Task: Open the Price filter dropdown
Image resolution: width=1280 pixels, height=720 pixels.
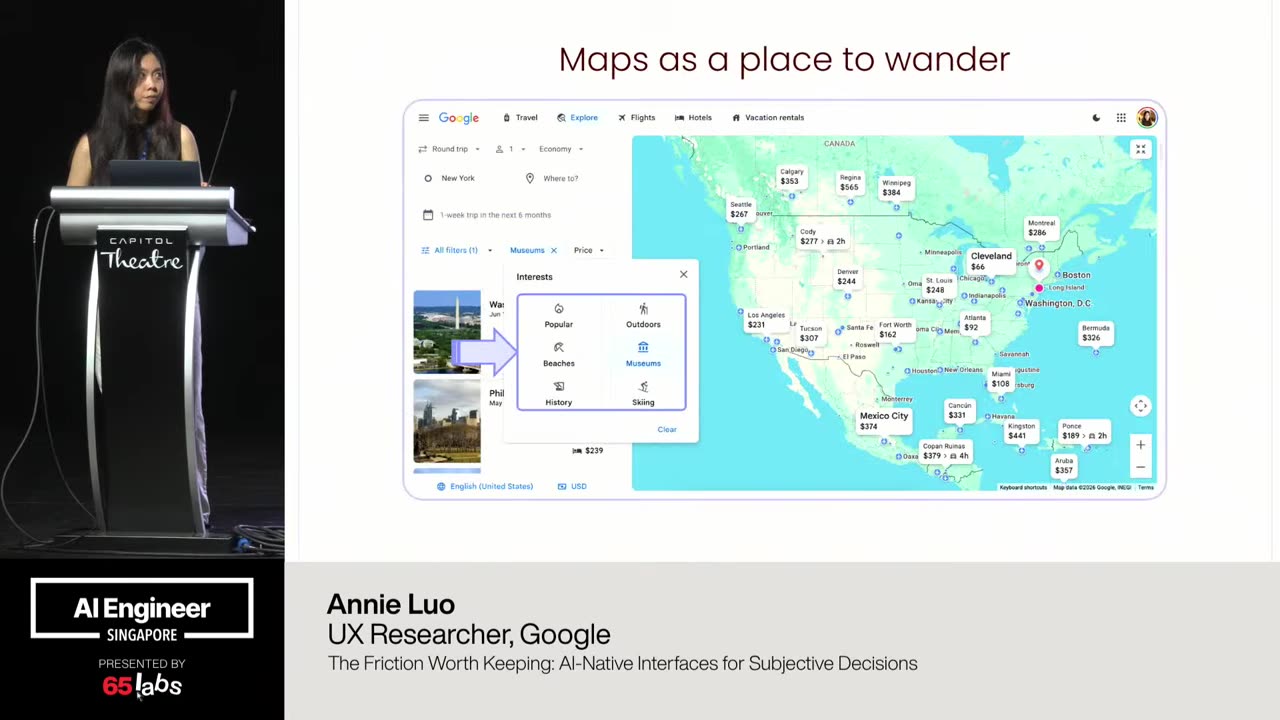Action: (x=589, y=250)
